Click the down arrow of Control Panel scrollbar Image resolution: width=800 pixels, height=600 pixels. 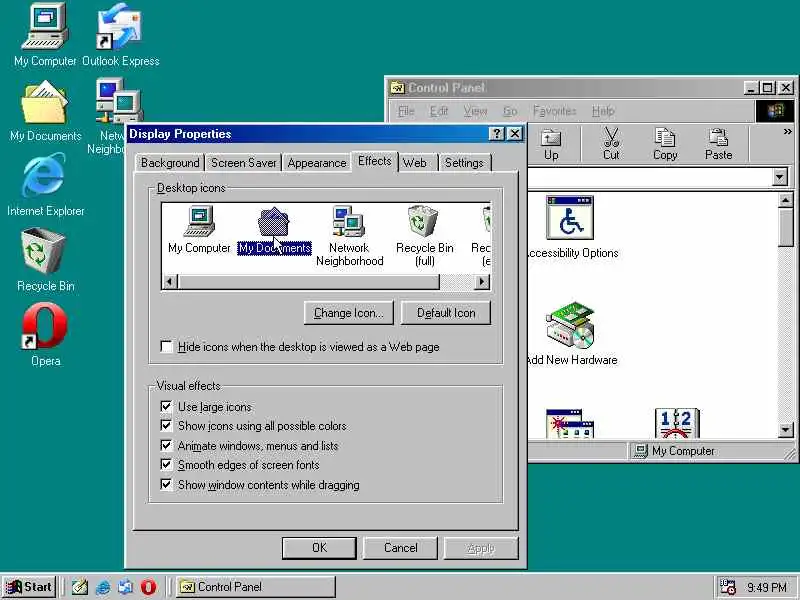(x=786, y=430)
